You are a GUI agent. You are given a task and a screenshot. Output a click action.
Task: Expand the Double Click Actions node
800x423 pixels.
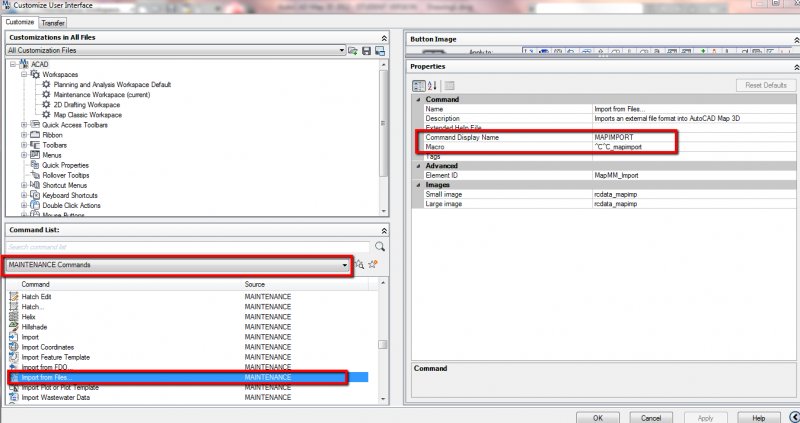tap(24, 205)
